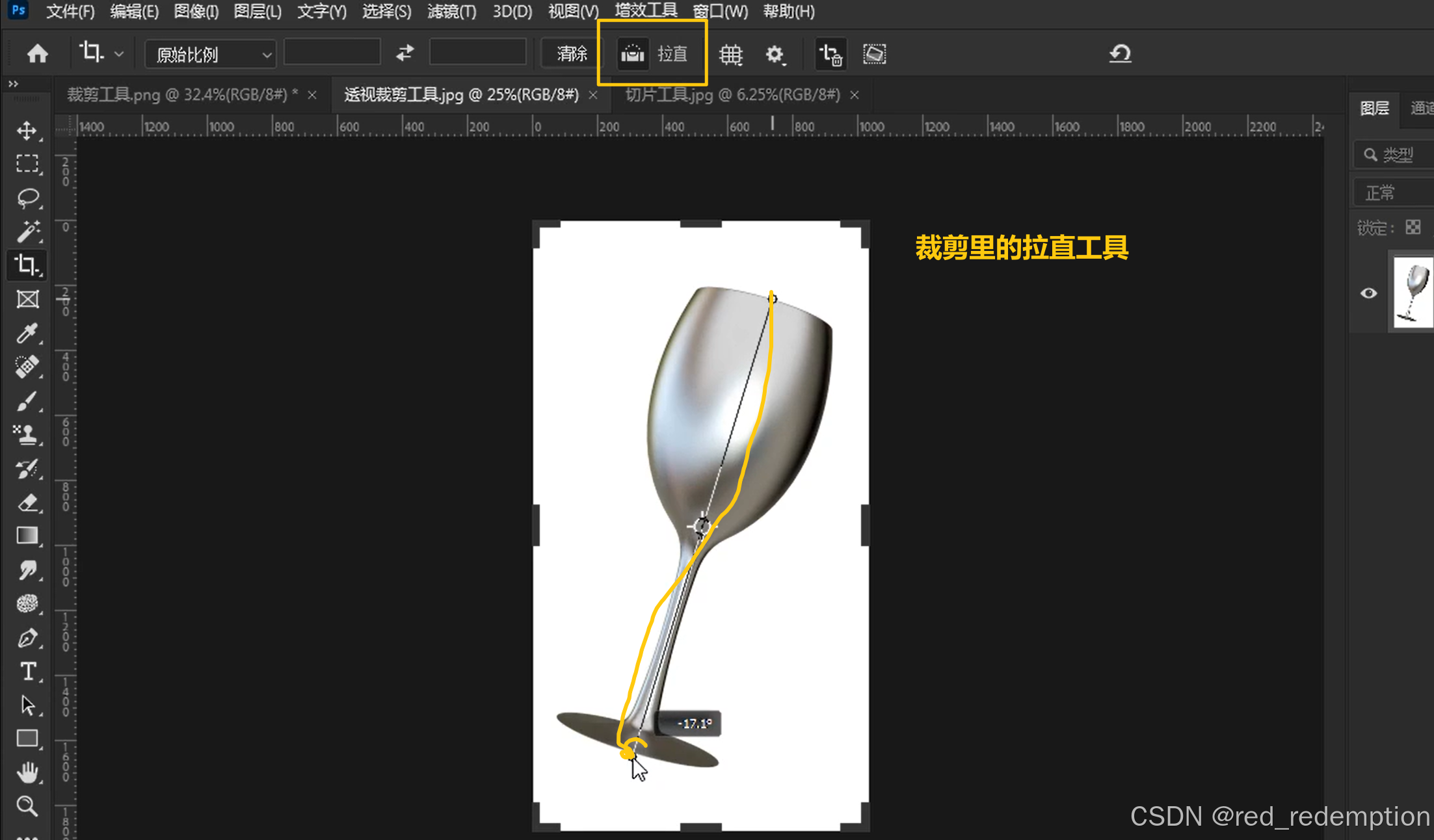The image size is (1434, 840).
Task: Open the 视图(V) menu
Action: pos(573,11)
